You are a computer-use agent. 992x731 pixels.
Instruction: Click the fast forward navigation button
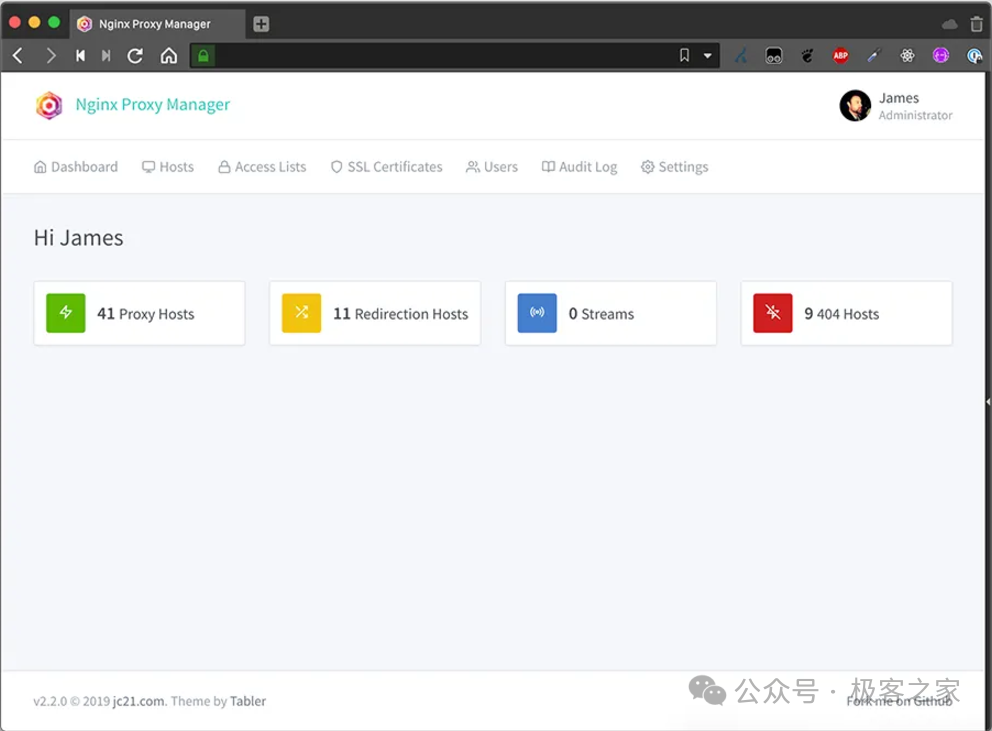point(106,56)
